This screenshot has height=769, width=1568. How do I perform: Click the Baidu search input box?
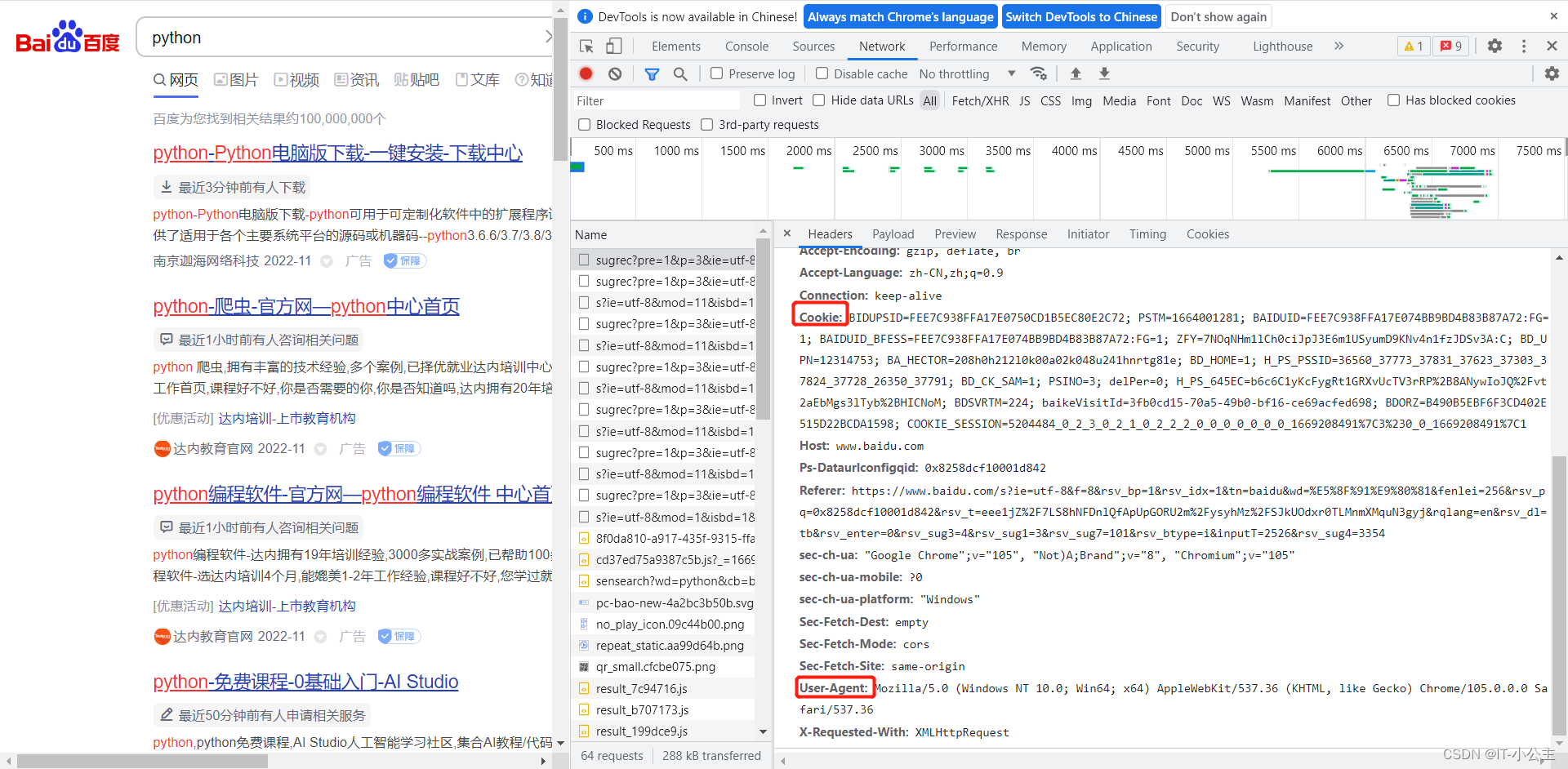[x=343, y=37]
